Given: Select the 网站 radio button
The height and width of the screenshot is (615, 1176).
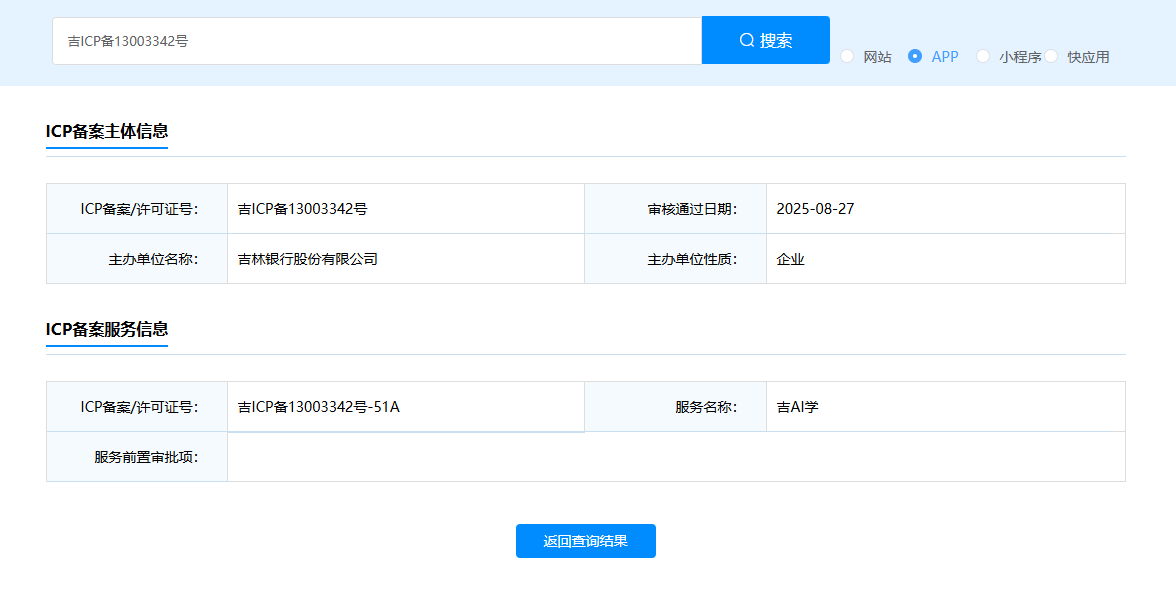Looking at the screenshot, I should click(848, 56).
